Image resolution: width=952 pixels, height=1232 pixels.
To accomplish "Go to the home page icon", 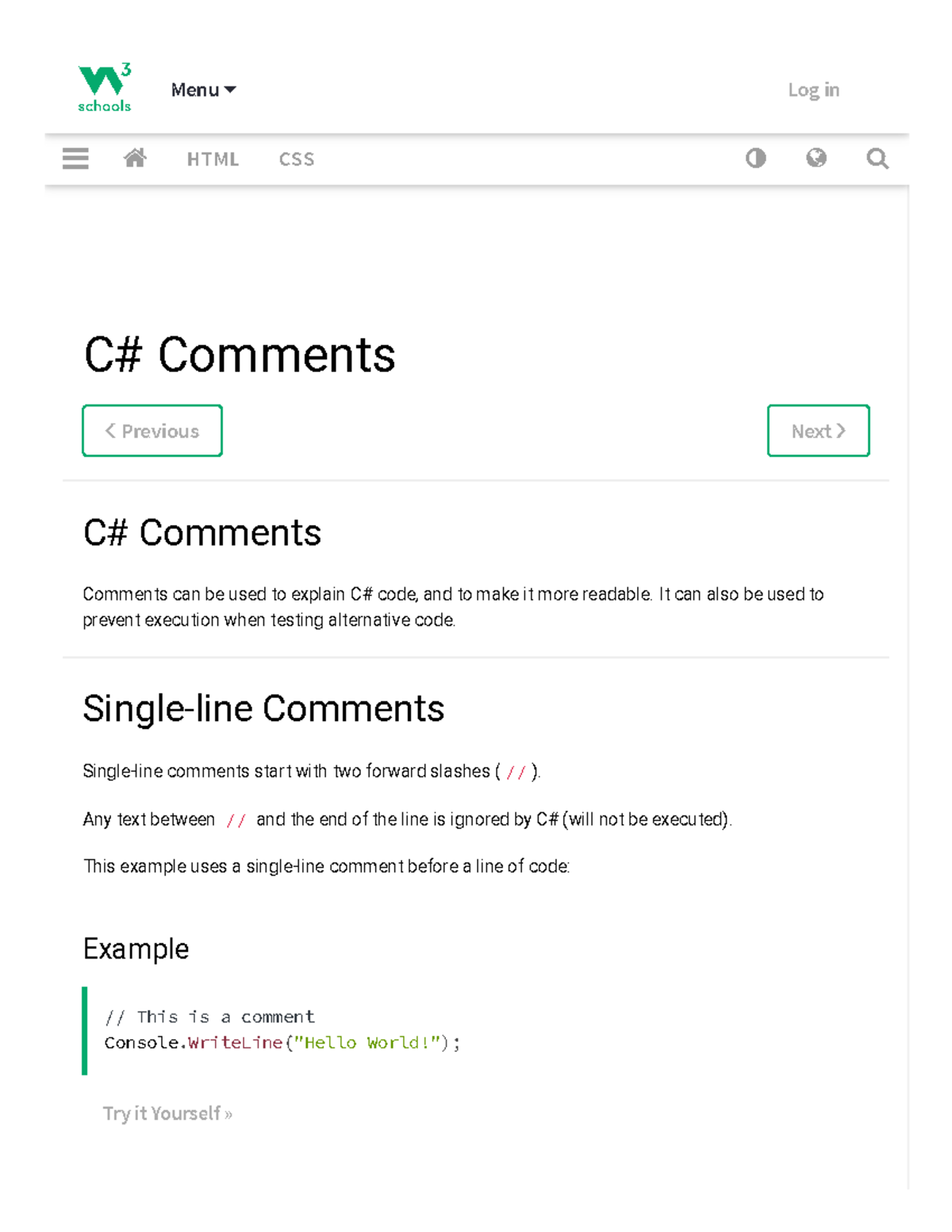I will pyautogui.click(x=135, y=159).
